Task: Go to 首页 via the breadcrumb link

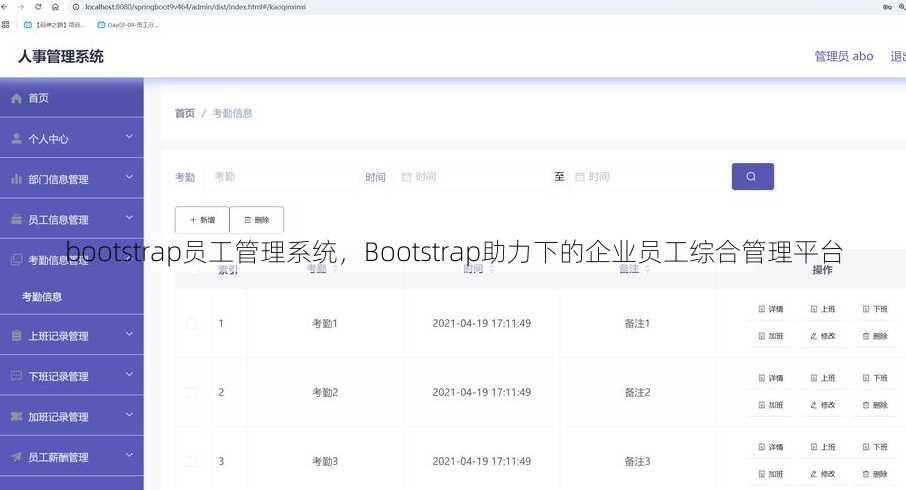Action: [185, 113]
